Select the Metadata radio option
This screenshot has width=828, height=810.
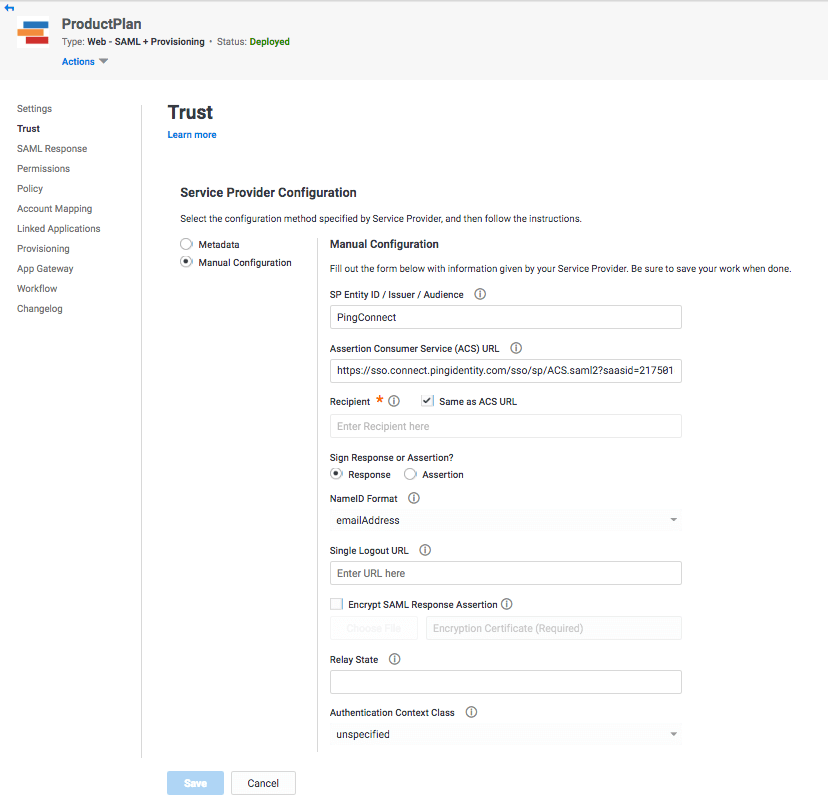(x=186, y=244)
